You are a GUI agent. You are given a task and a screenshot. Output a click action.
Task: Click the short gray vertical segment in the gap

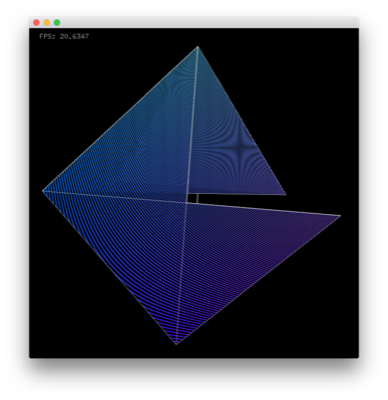click(197, 198)
